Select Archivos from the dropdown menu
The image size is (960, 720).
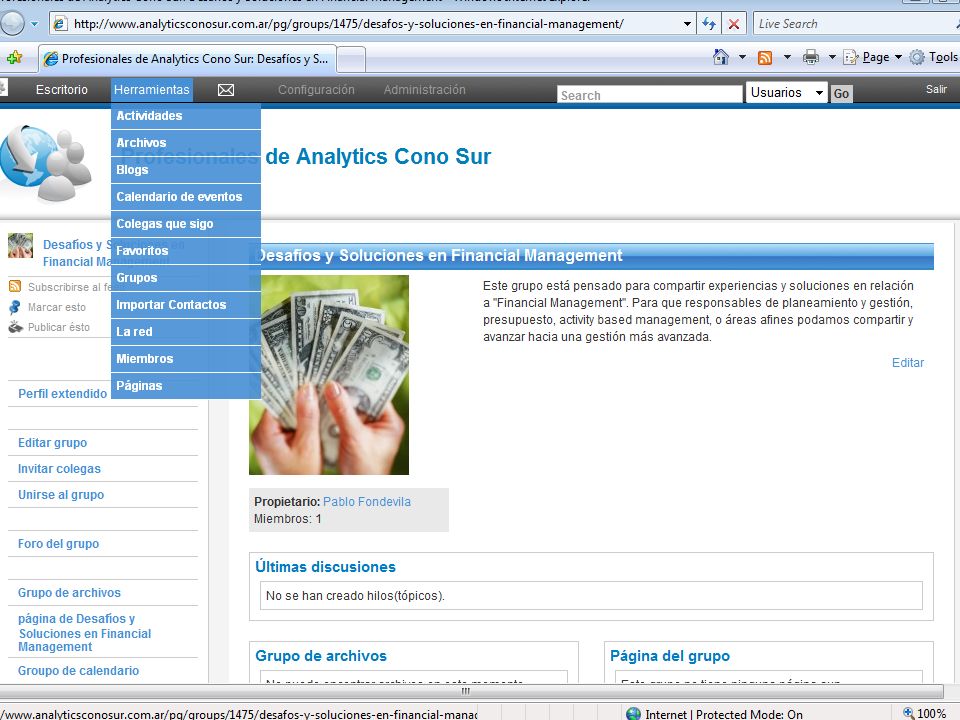[186, 143]
